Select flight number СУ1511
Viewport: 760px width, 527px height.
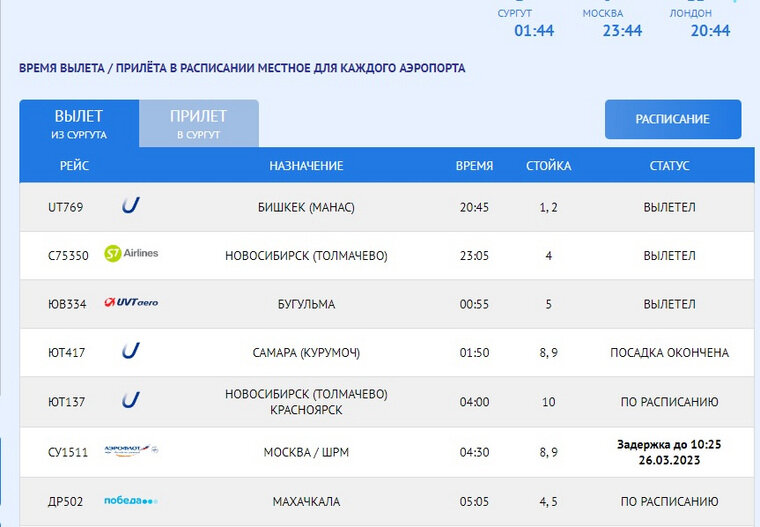[68, 452]
